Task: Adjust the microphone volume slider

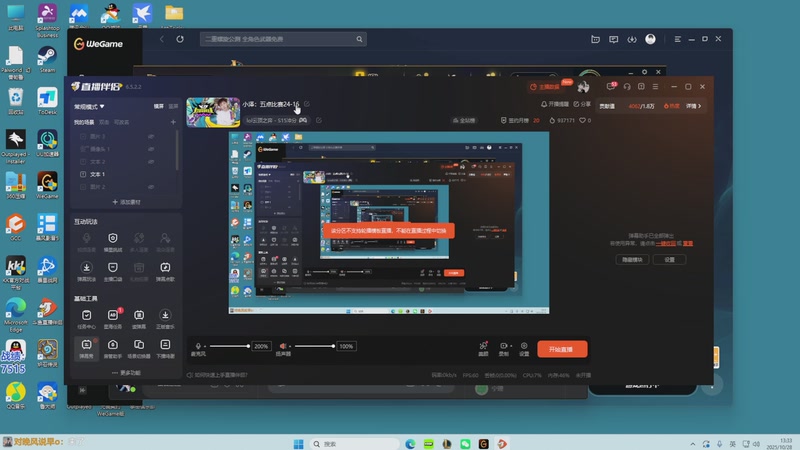Action: [229, 346]
